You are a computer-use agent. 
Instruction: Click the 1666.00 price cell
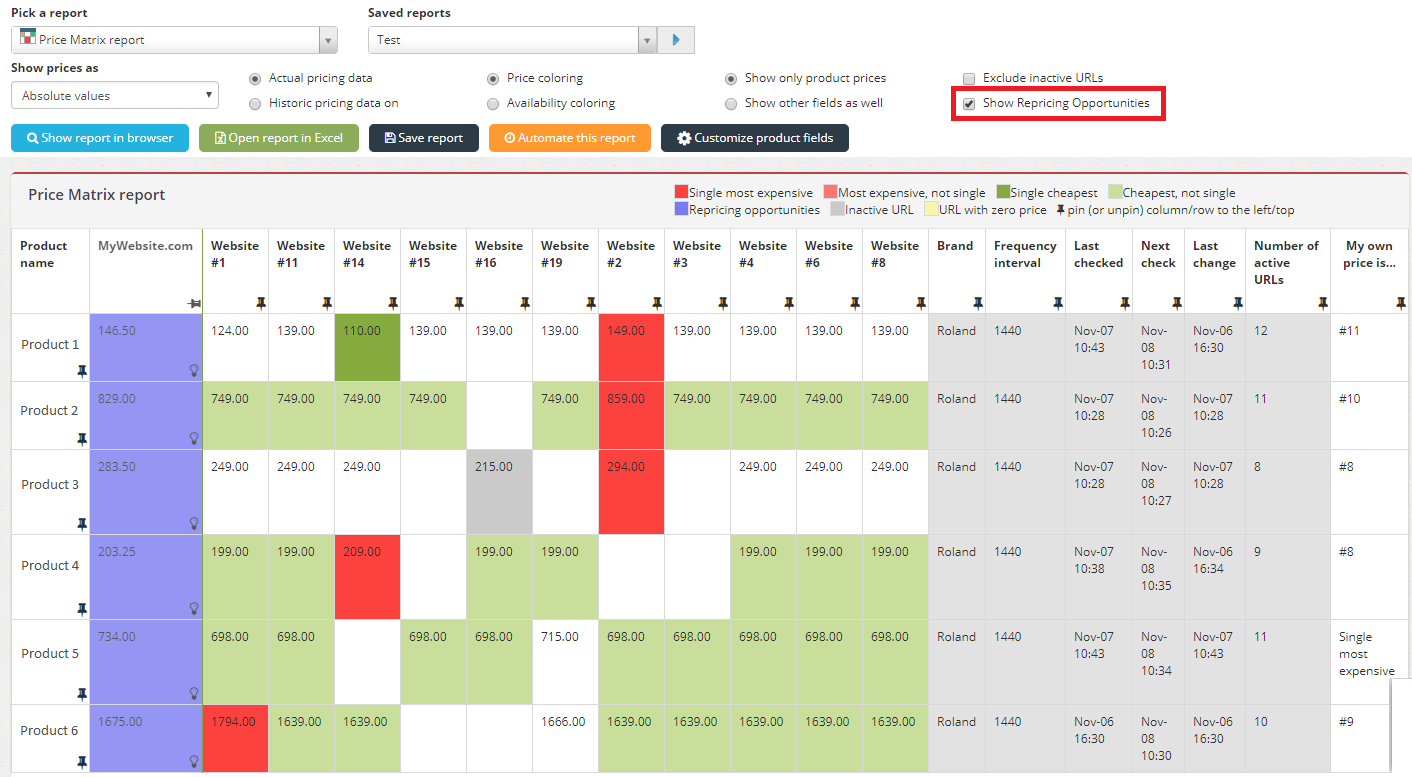pos(566,738)
